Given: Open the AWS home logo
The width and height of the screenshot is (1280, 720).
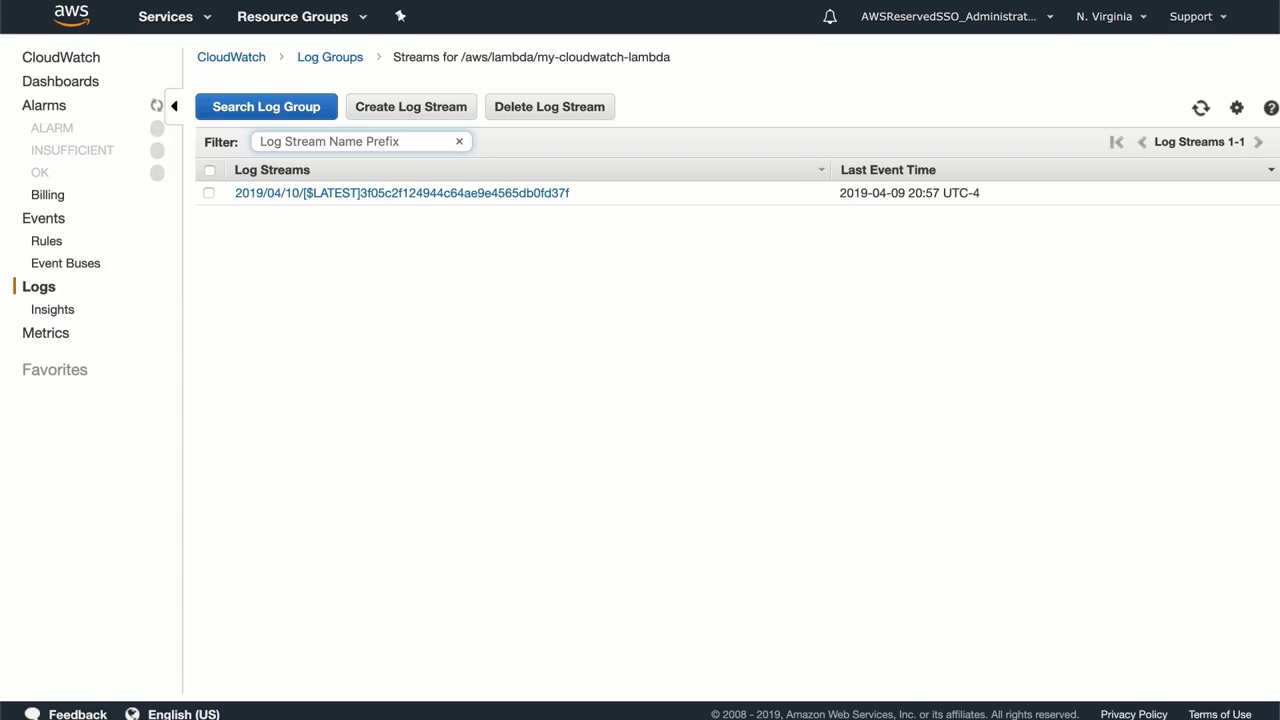Looking at the screenshot, I should (71, 16).
